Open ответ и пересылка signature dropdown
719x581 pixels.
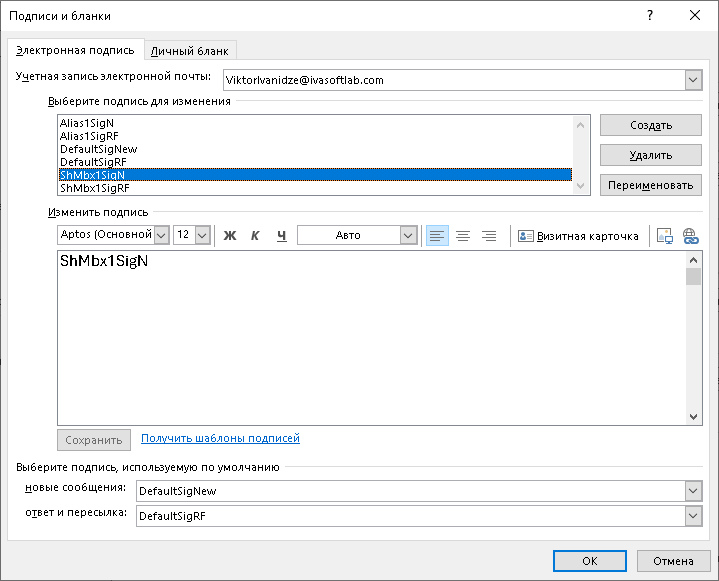[693, 516]
